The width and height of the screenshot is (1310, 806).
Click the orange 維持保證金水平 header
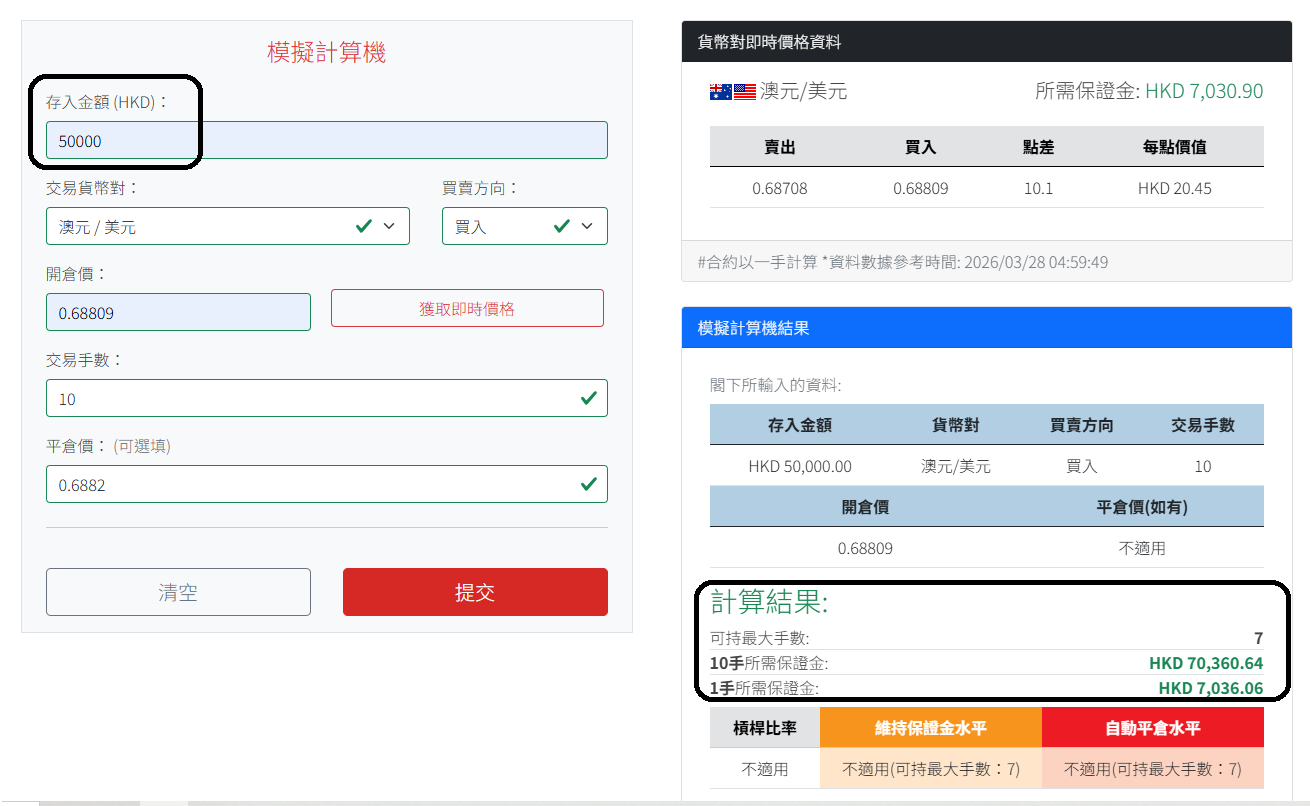tap(930, 728)
